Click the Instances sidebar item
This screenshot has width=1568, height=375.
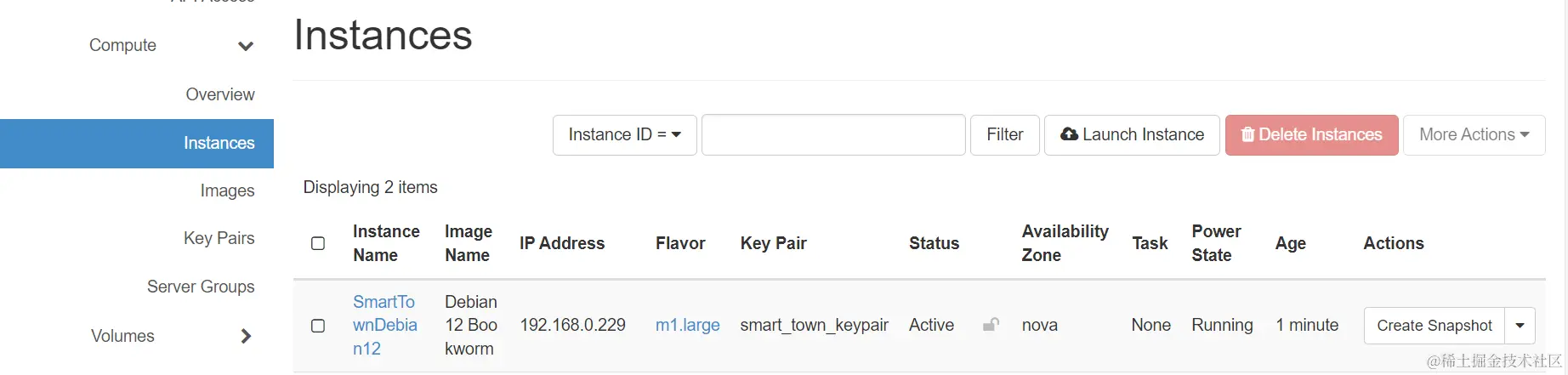[x=219, y=143]
